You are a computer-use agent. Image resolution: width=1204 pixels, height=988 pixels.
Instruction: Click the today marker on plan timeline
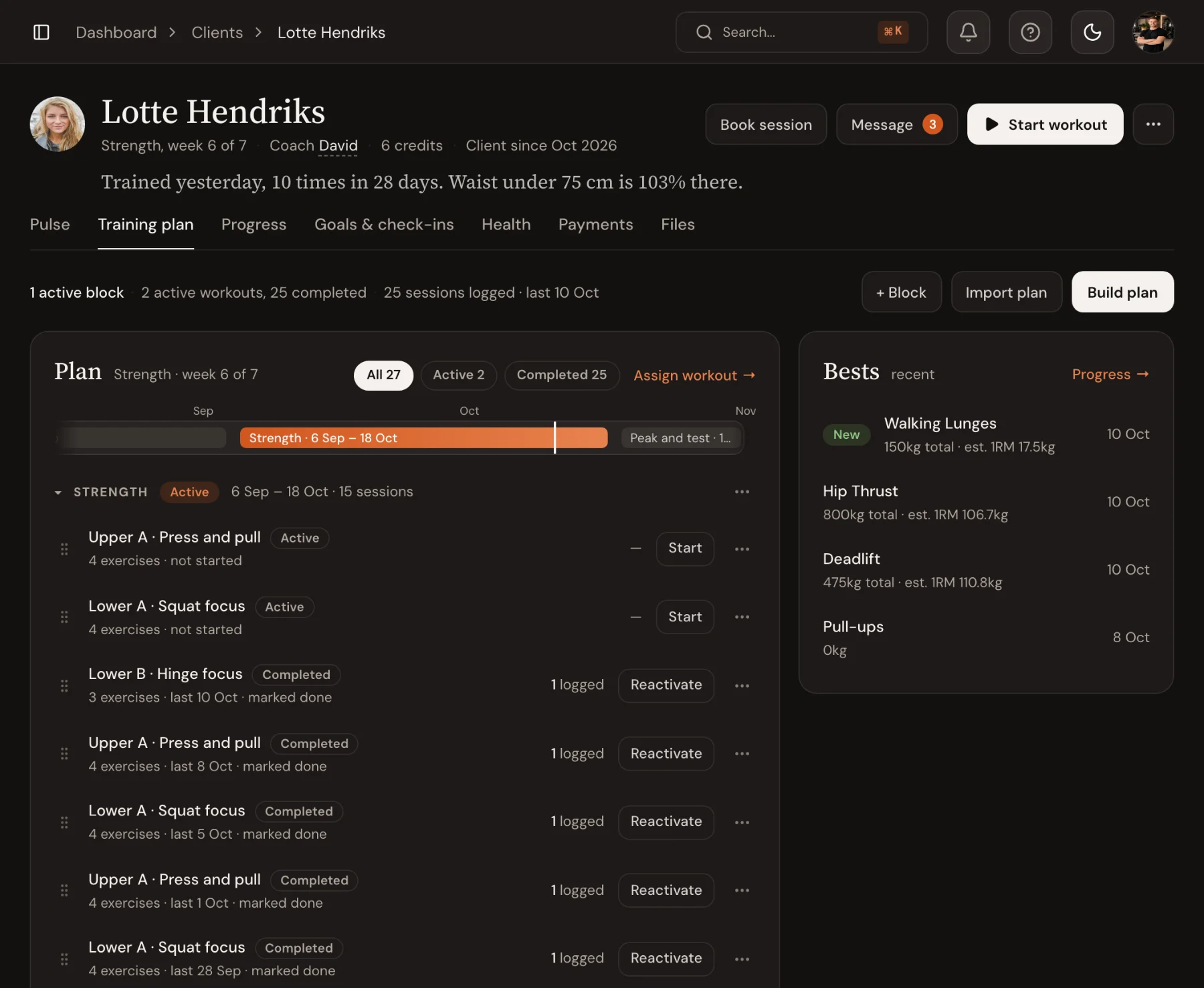(555, 437)
